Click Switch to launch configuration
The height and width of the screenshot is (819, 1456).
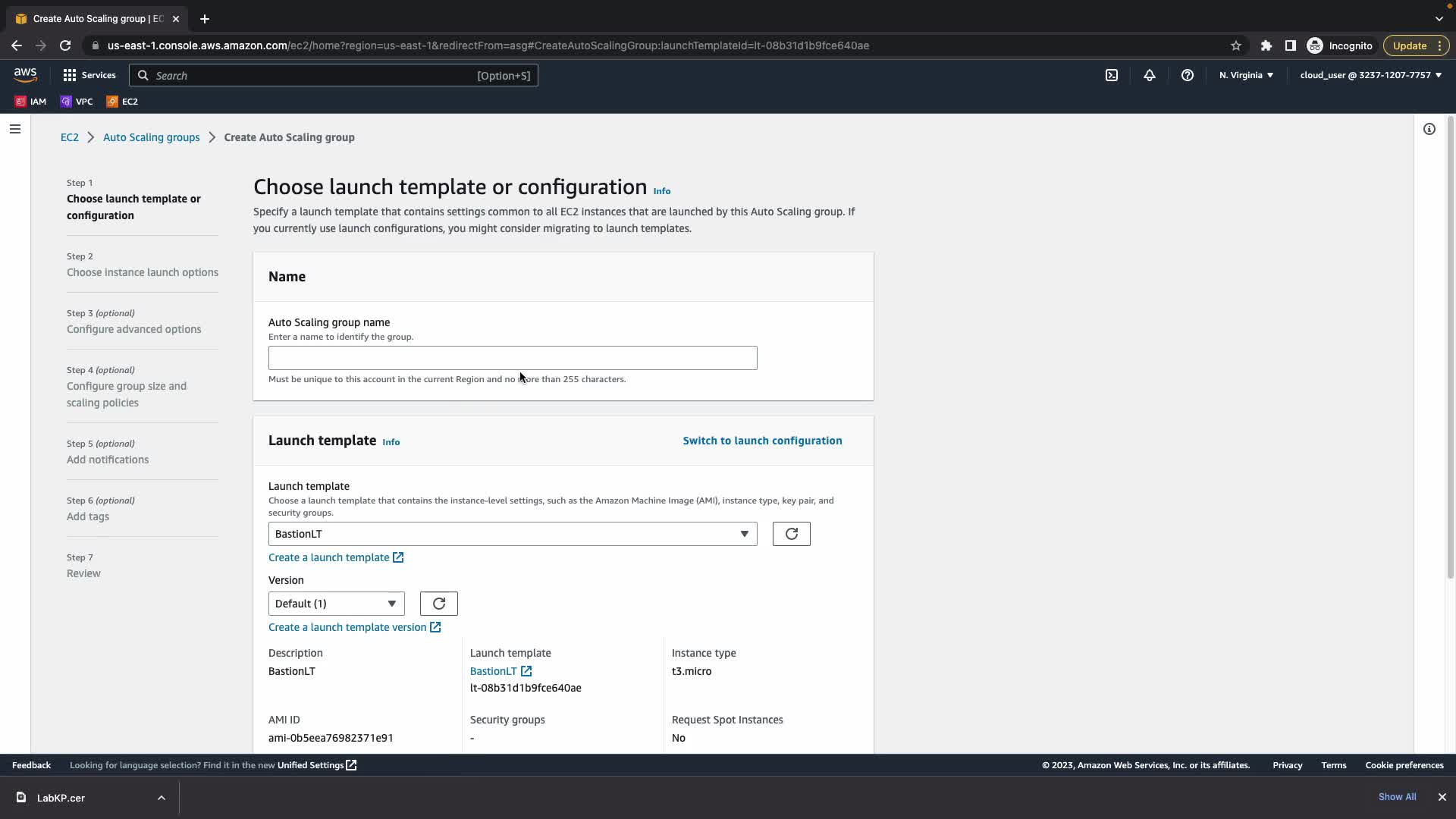(762, 441)
